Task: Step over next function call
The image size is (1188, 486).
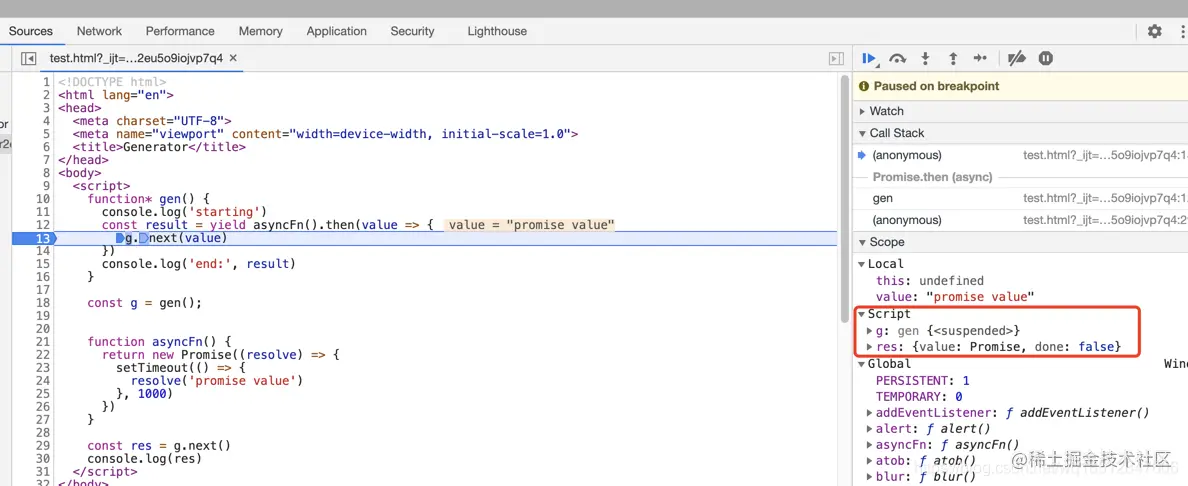Action: point(898,58)
